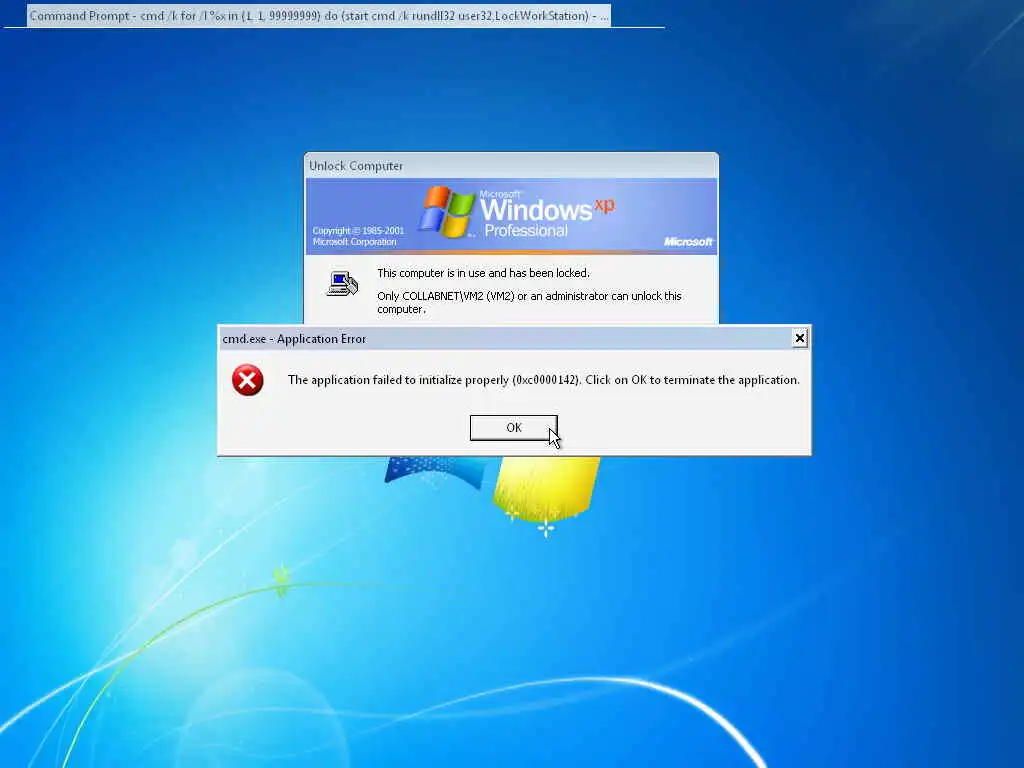This screenshot has height=768, width=1024.
Task: Select the Command Prompt window title bar
Action: (319, 16)
